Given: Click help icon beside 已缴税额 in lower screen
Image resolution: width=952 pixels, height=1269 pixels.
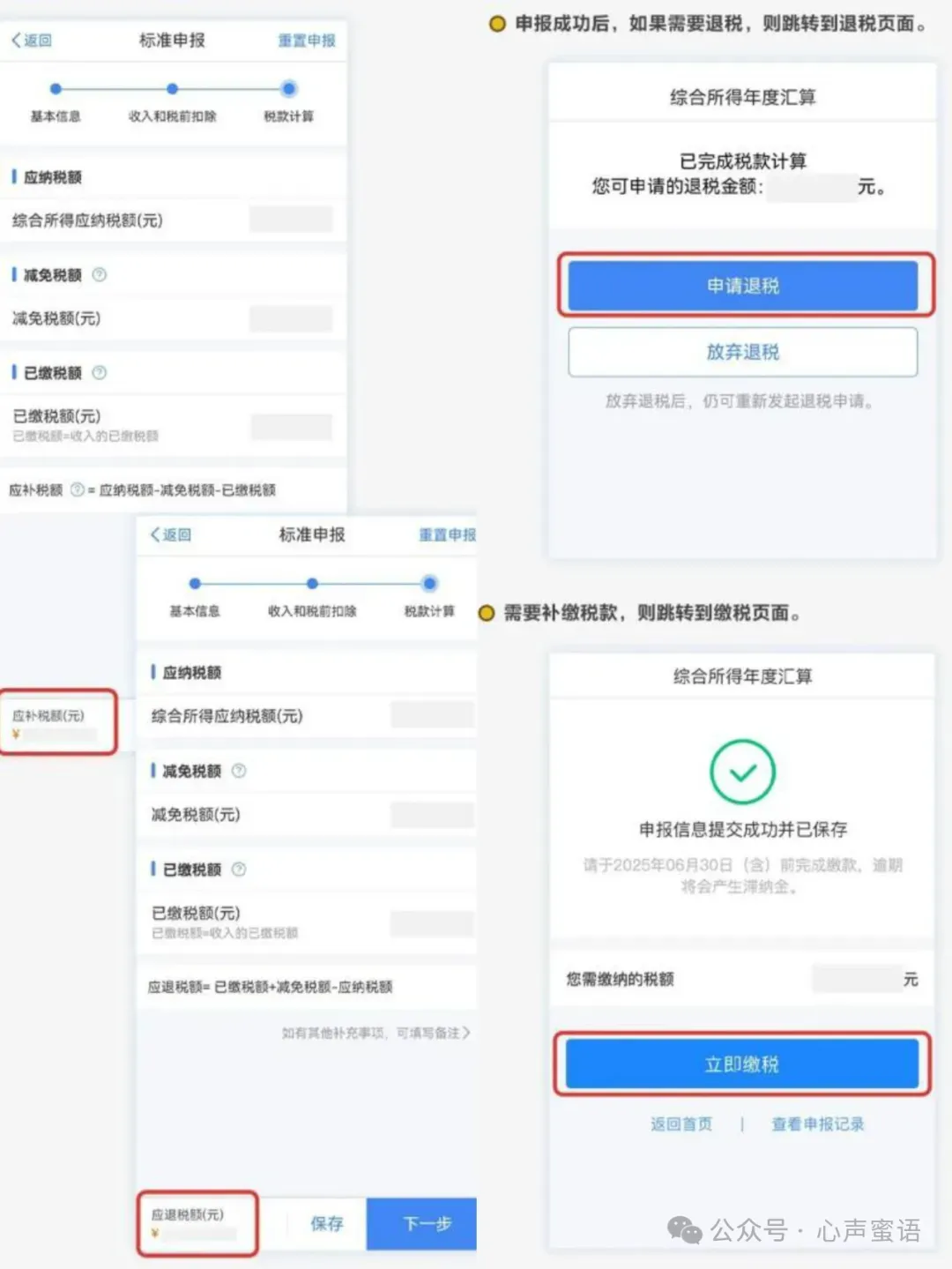Looking at the screenshot, I should [239, 869].
